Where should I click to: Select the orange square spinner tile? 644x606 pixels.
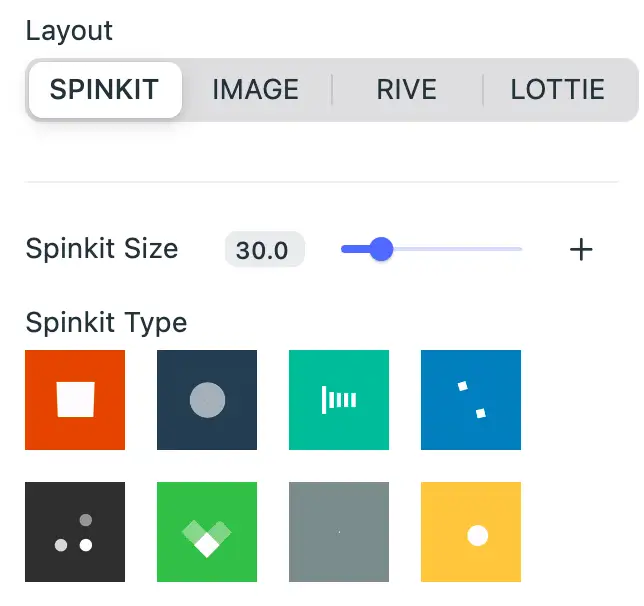pyautogui.click(x=75, y=400)
